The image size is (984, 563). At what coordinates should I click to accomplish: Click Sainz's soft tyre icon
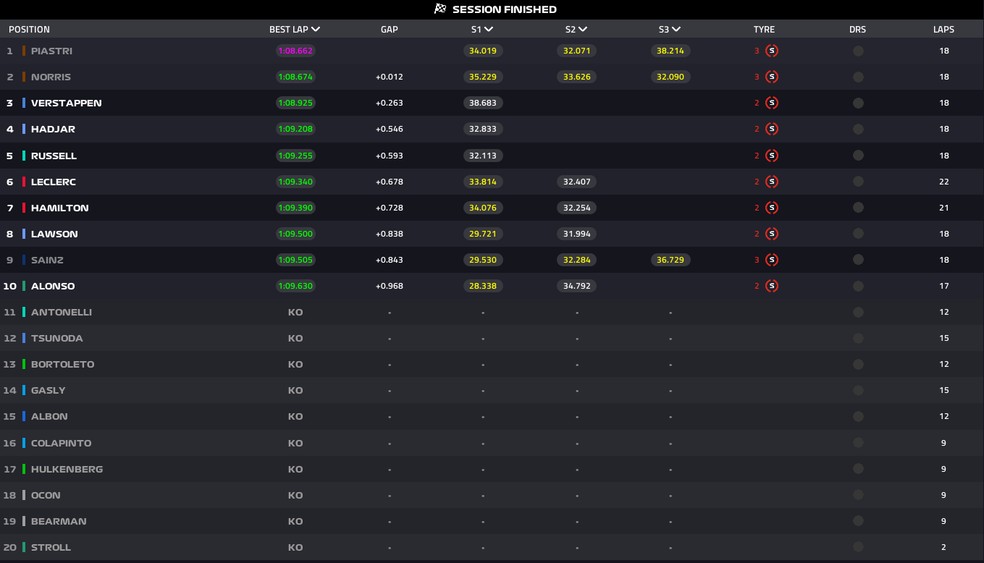[771, 260]
